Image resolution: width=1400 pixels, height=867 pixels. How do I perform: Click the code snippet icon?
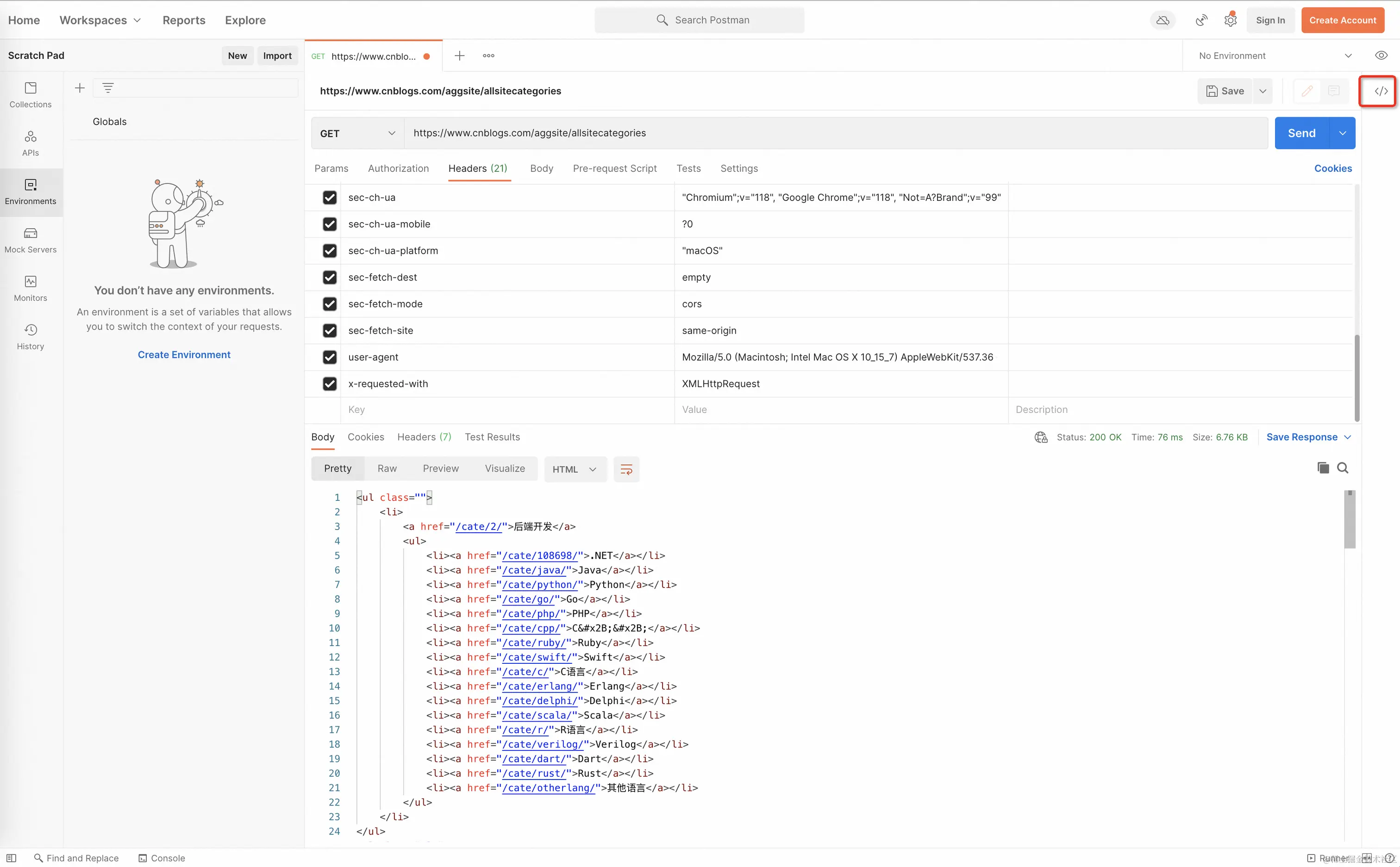1381,91
